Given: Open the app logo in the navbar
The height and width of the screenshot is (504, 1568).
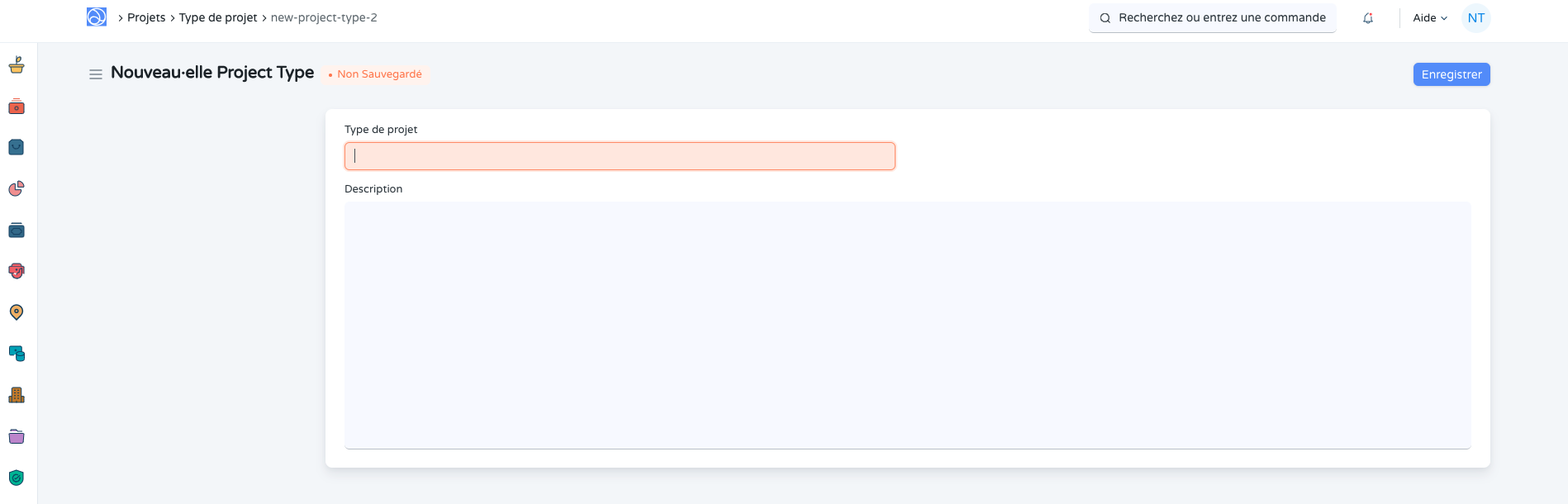Looking at the screenshot, I should pyautogui.click(x=96, y=17).
